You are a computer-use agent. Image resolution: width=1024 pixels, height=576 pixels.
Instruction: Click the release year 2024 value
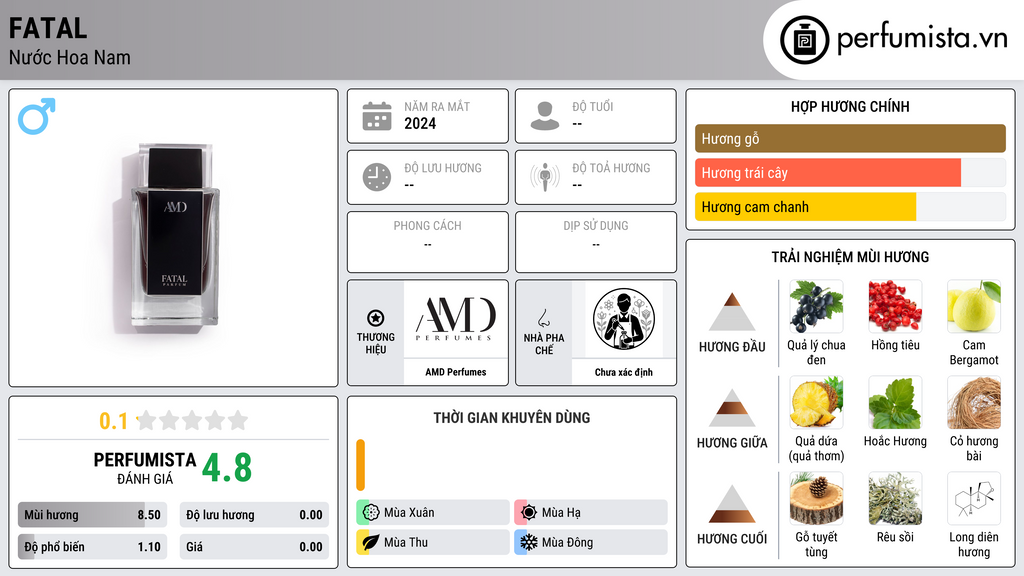coord(420,123)
